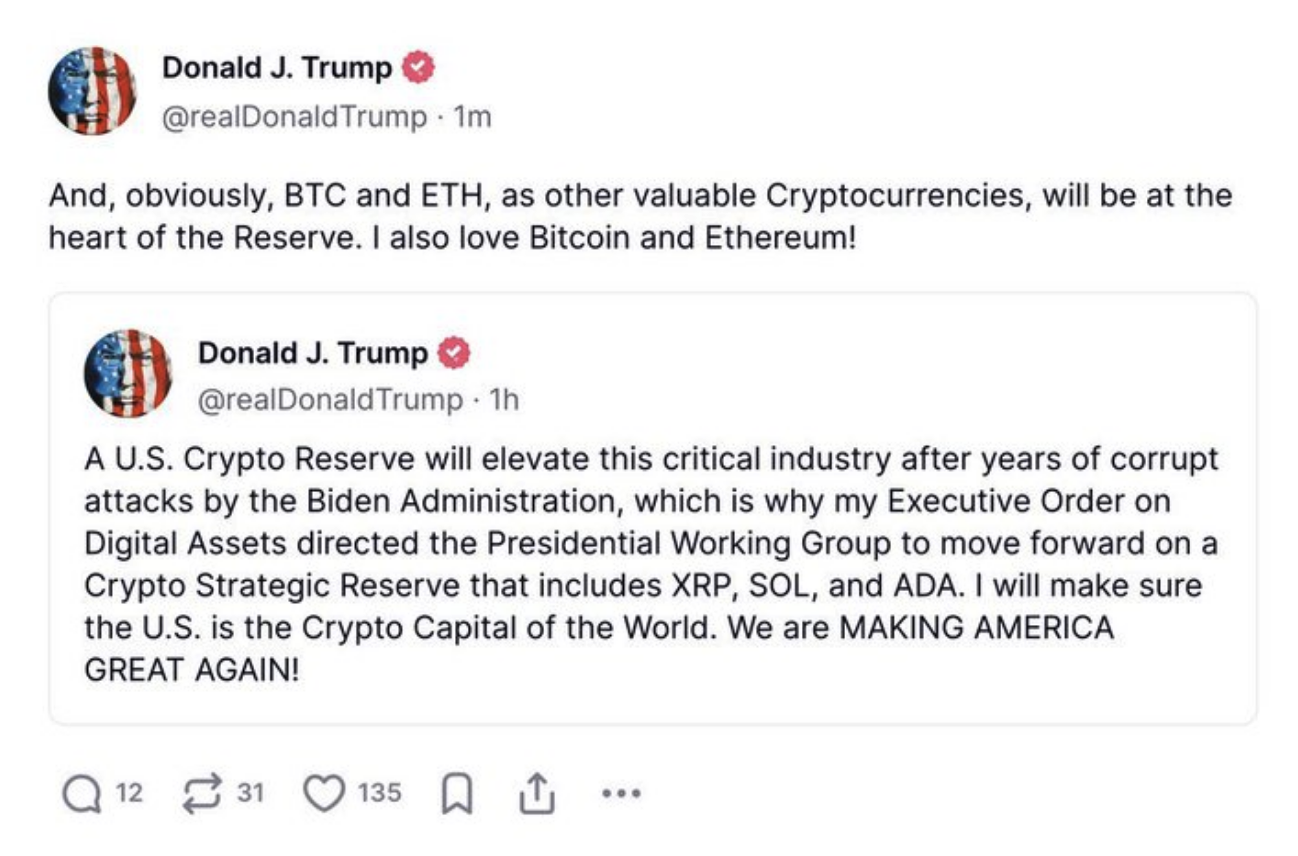Click Donald J. Trump name in quoted post
The height and width of the screenshot is (856, 1298).
coord(313,353)
